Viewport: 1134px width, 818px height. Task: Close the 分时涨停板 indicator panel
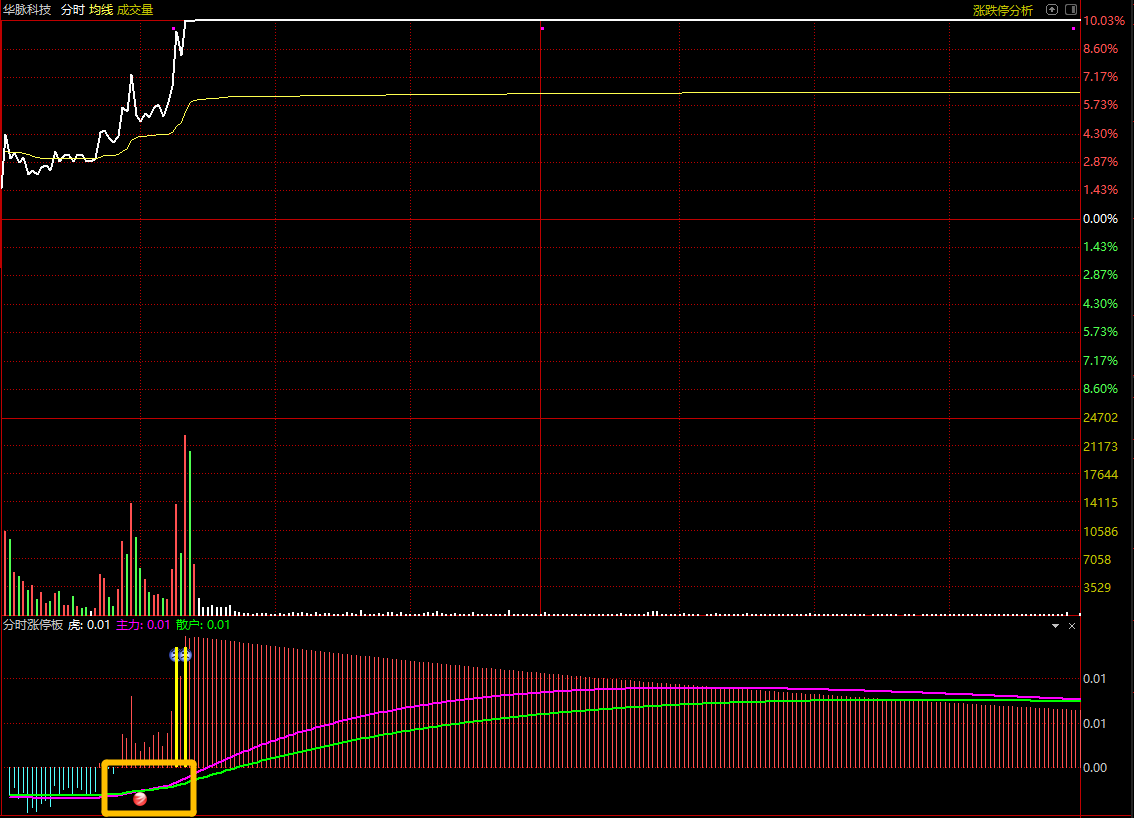click(x=1072, y=626)
